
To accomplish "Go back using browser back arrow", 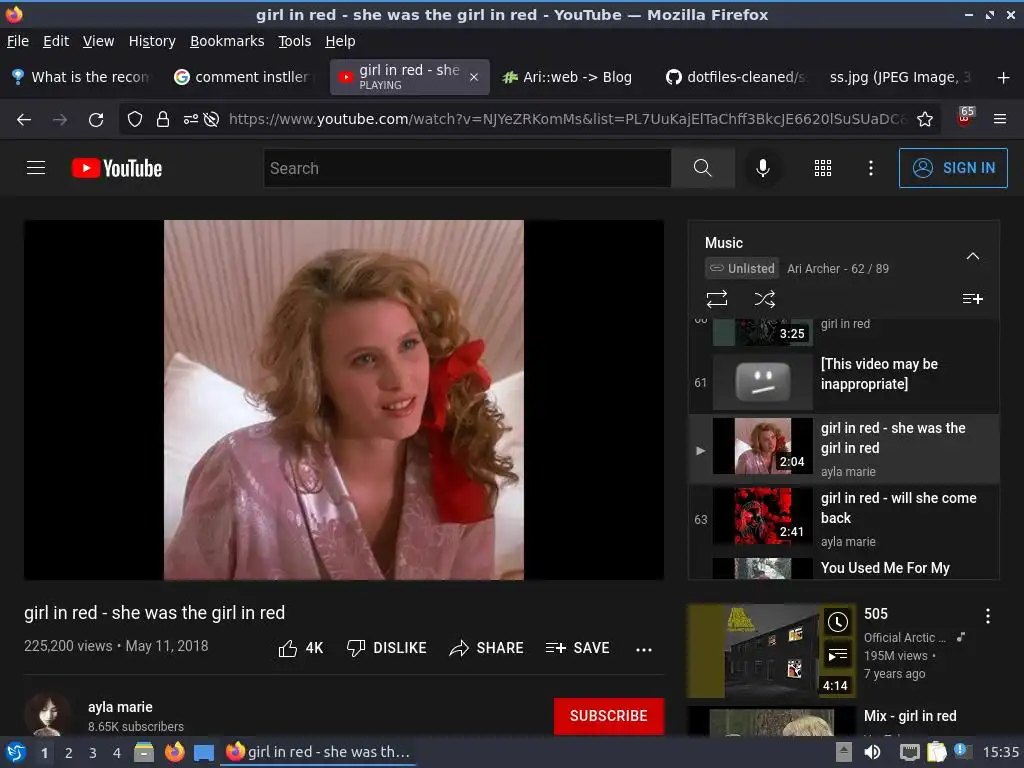I will tap(24, 120).
